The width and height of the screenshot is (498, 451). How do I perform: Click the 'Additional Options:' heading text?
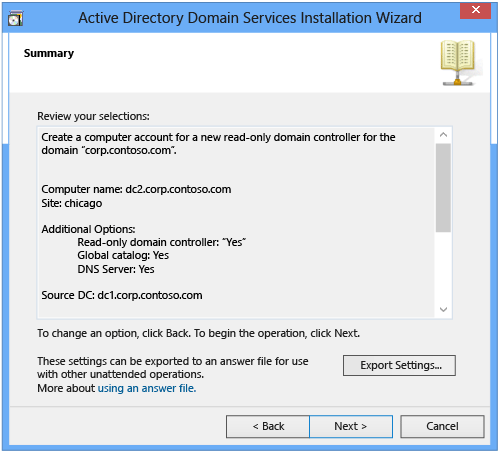coord(88,229)
